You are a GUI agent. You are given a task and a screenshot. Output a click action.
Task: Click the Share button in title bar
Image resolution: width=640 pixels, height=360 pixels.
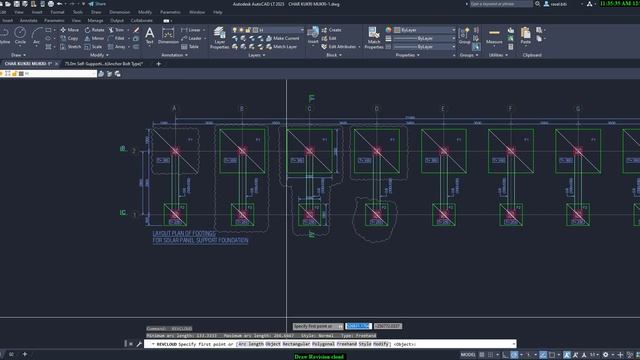97,4
